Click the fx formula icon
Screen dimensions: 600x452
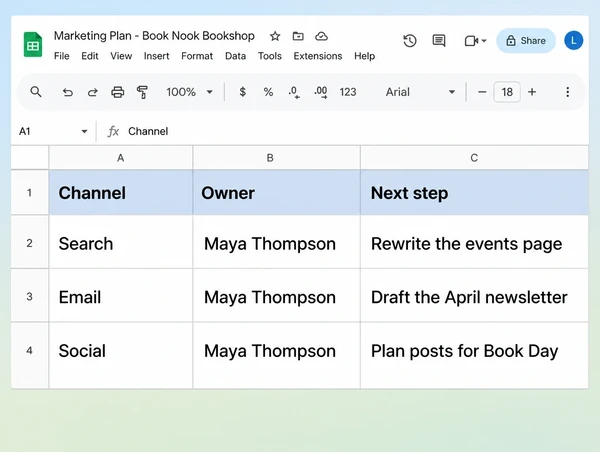113,131
